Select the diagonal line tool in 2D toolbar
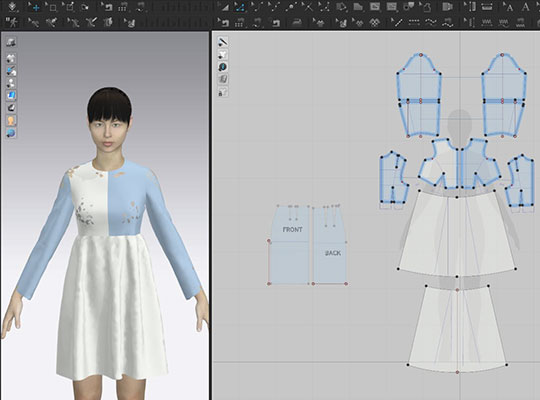This screenshot has width=540, height=400. click(398, 23)
